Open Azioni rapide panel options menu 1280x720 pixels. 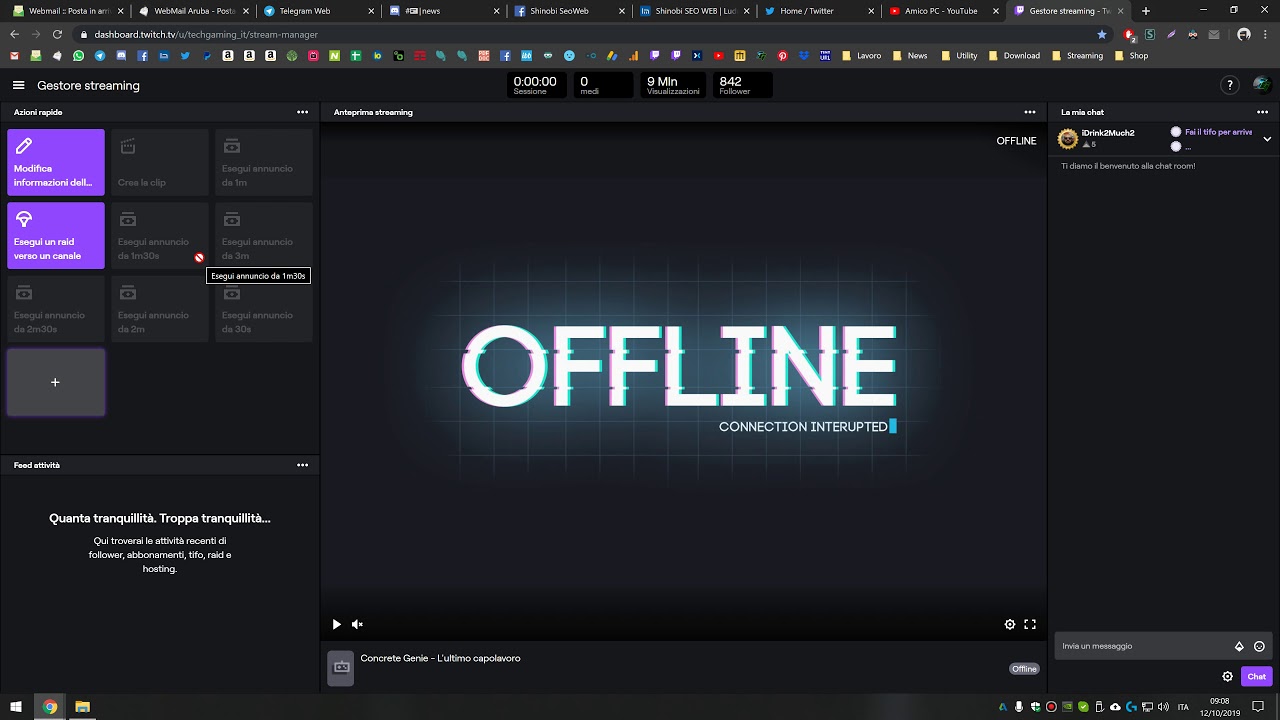(302, 112)
